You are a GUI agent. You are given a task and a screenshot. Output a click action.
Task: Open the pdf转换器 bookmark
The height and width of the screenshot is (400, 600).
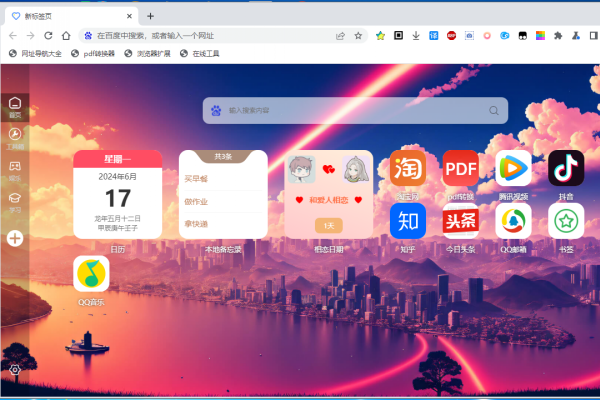[x=93, y=54]
